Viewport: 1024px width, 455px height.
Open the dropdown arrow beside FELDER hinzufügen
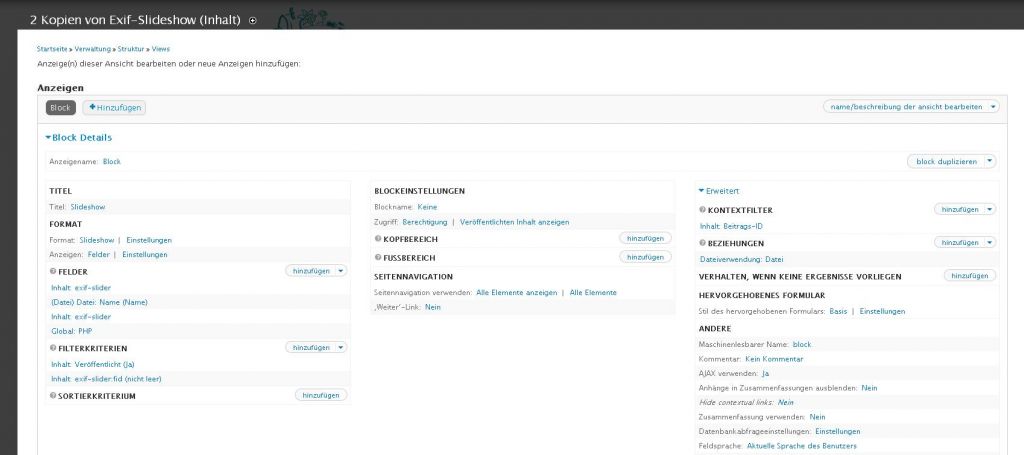tap(341, 271)
